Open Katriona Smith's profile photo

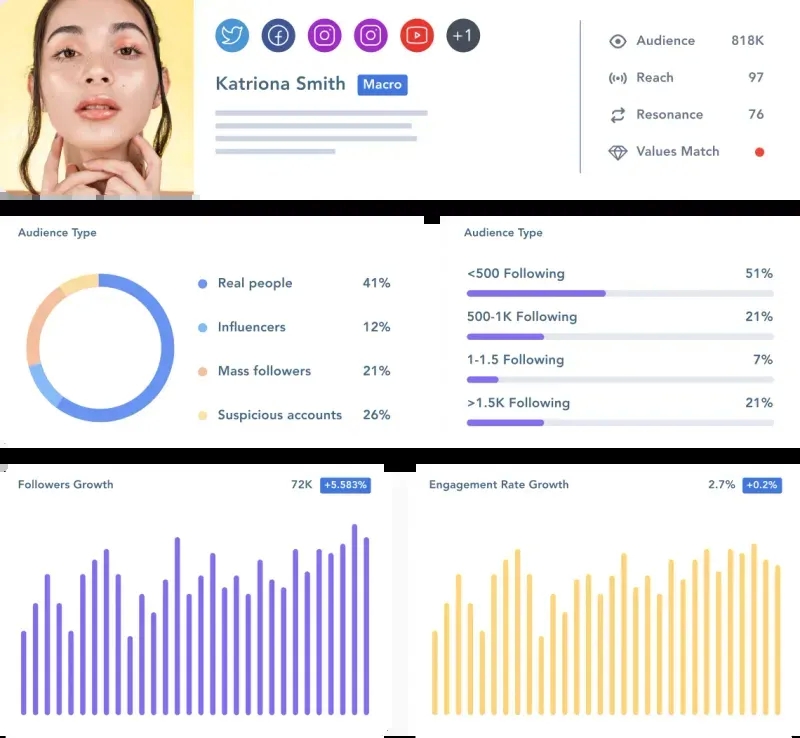coord(97,97)
